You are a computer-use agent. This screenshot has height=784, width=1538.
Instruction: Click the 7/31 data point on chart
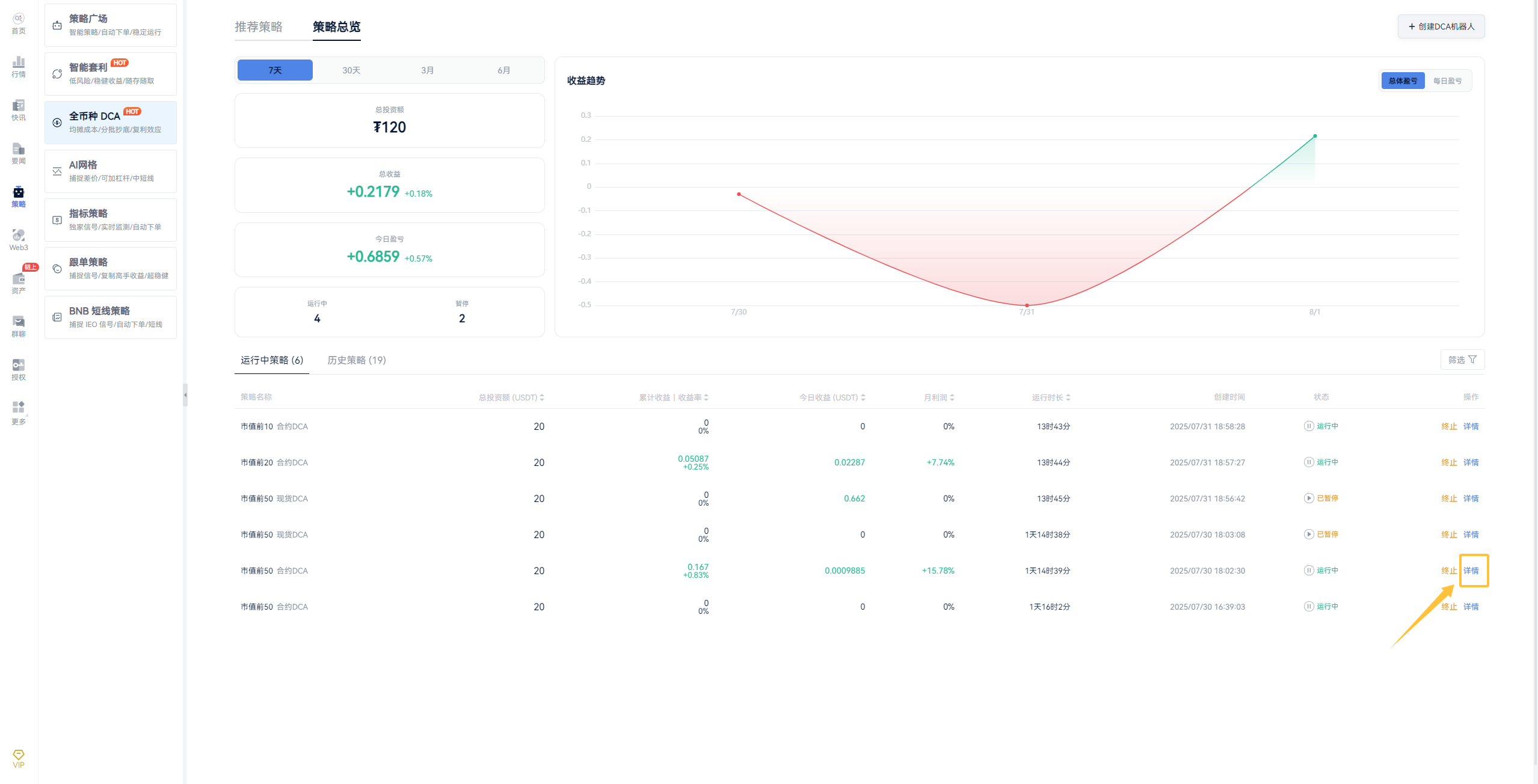(1027, 305)
